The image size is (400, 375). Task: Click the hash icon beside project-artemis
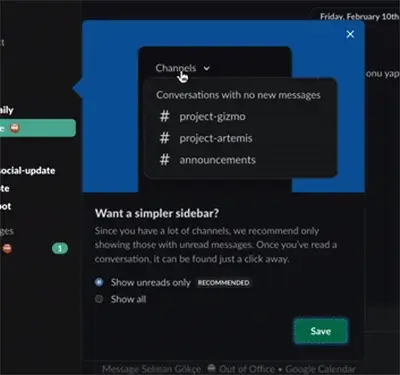[x=164, y=138]
